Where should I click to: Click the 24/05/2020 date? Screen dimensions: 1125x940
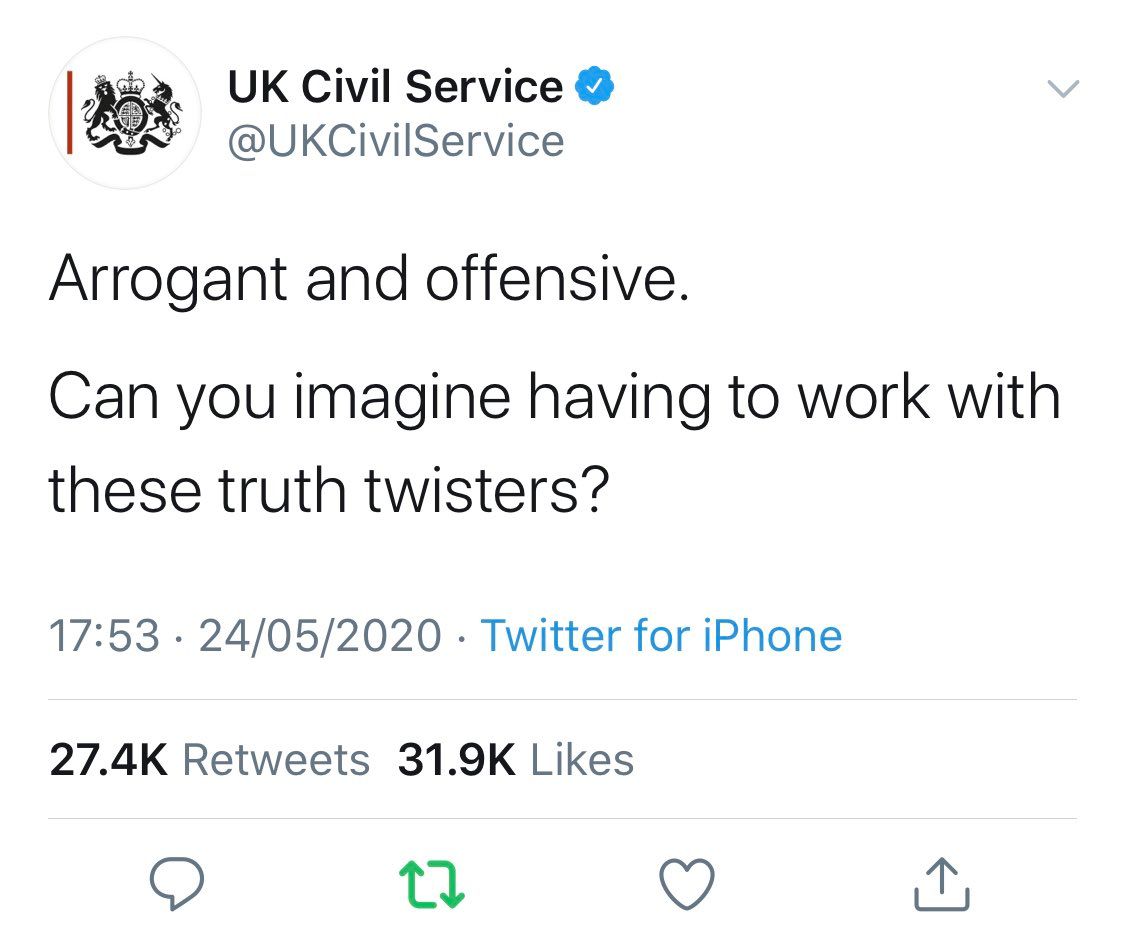point(320,636)
